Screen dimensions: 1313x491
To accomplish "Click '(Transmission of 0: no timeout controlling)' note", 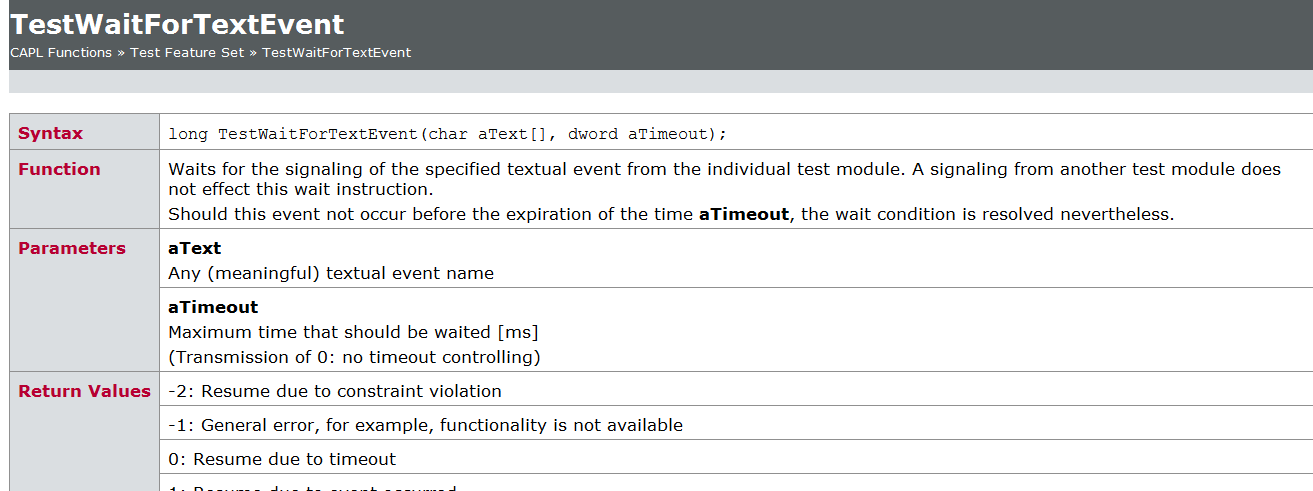I will pos(354,357).
